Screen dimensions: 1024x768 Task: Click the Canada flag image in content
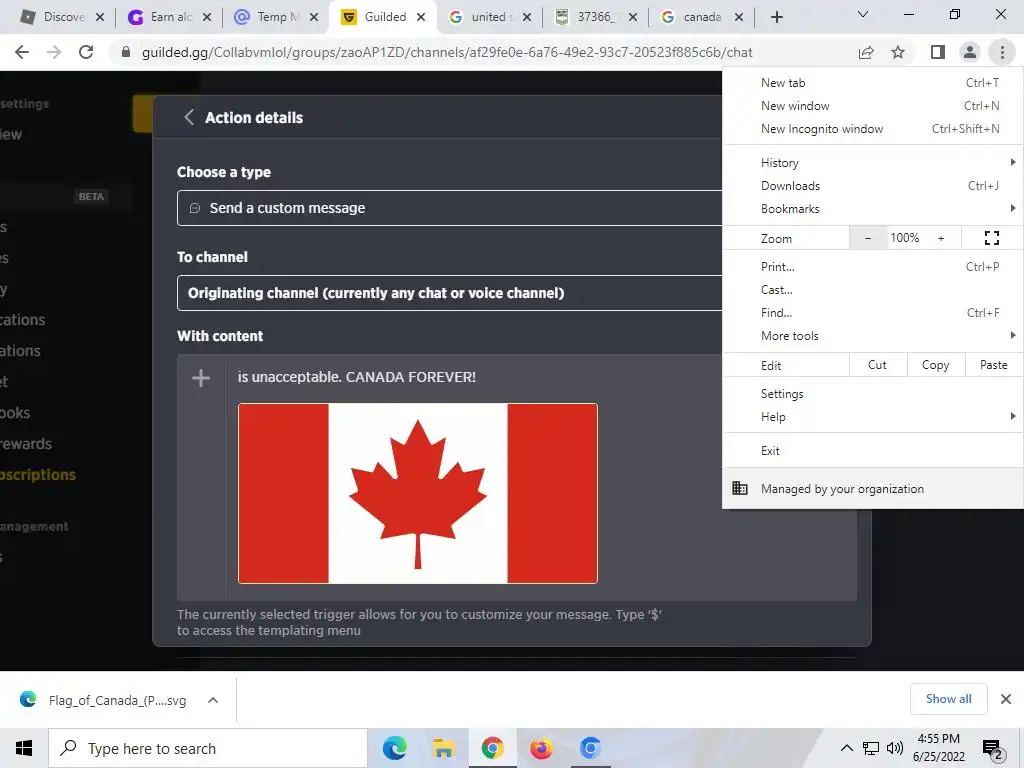tap(417, 493)
